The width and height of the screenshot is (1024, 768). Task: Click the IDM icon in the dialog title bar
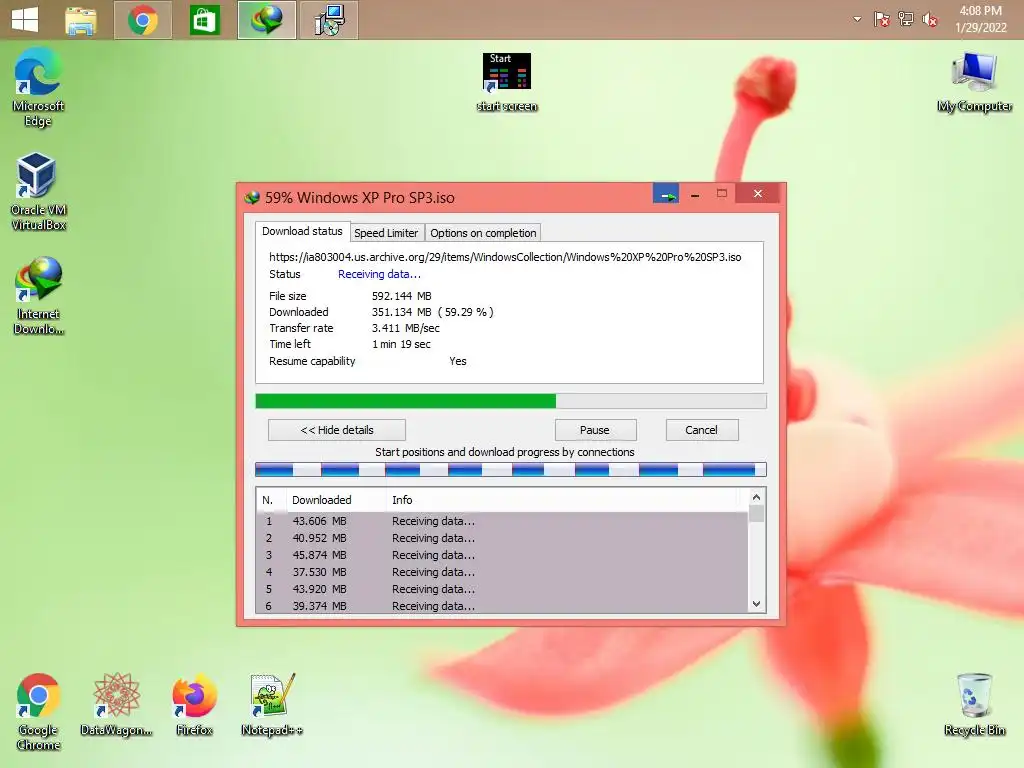[x=251, y=197]
